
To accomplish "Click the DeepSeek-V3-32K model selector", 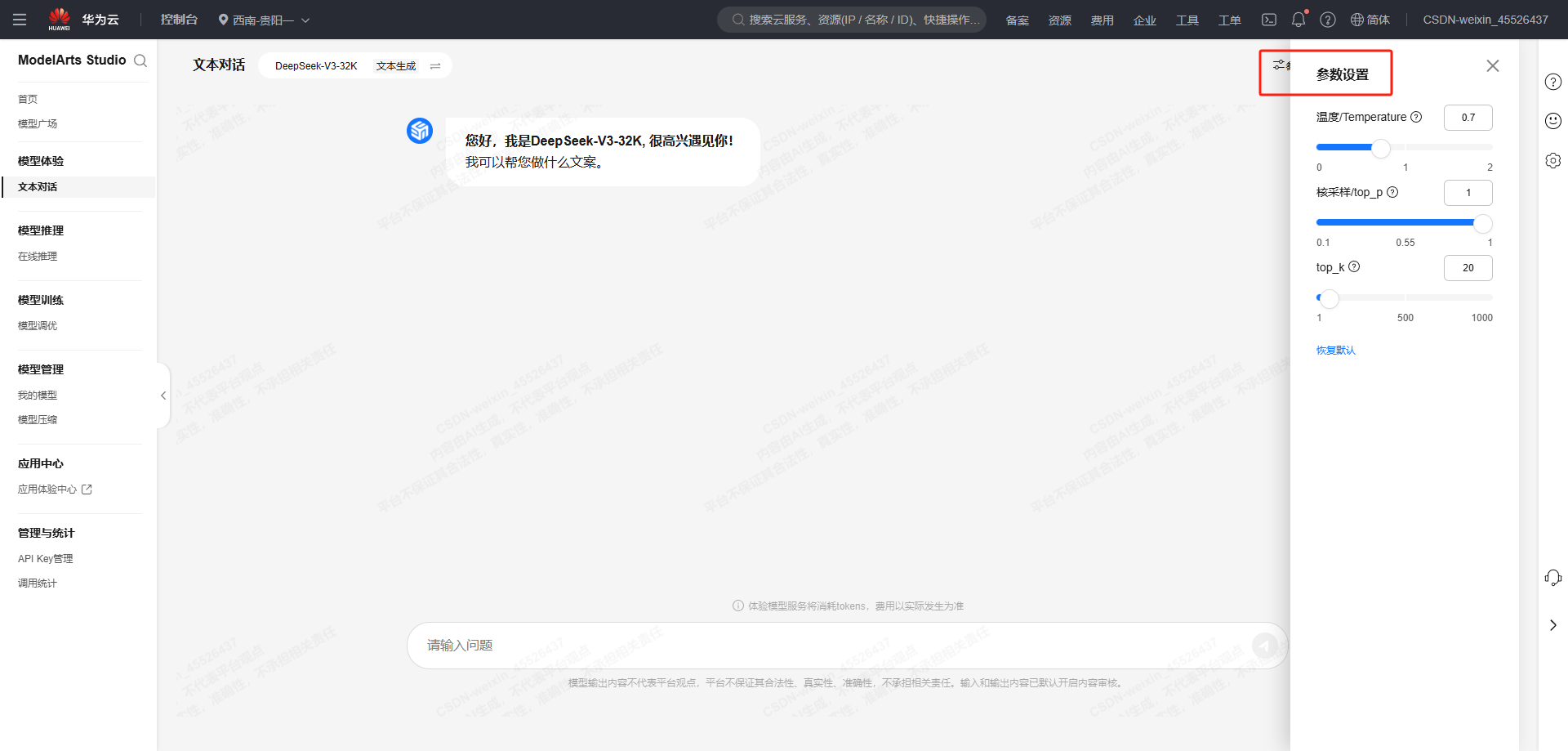I will pos(316,66).
